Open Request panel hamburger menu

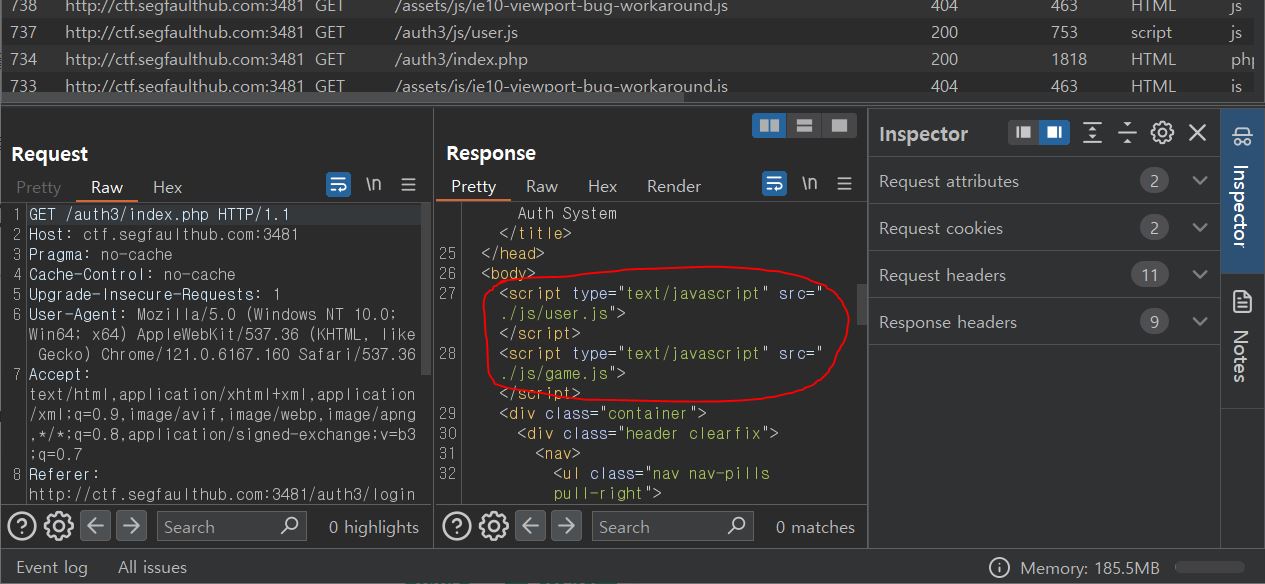point(408,185)
